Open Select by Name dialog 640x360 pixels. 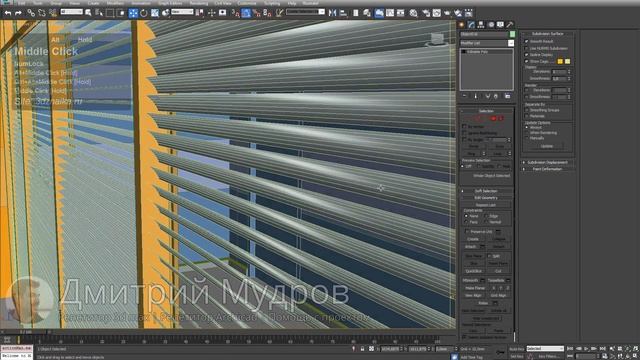click(99, 13)
